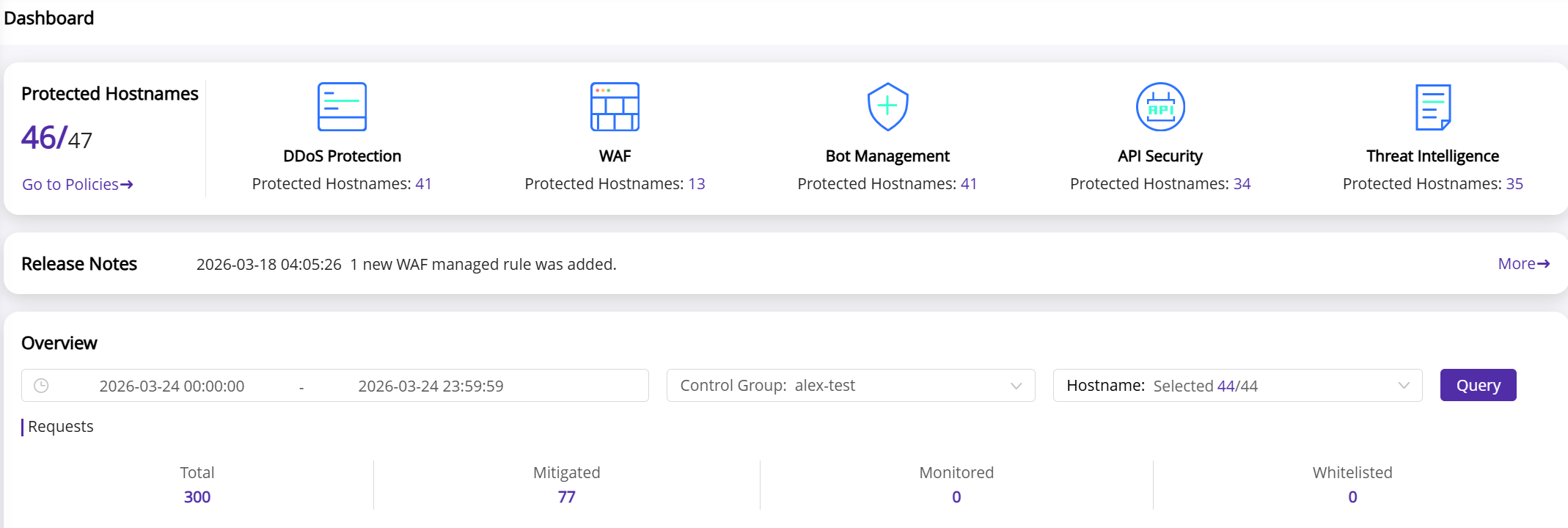Image resolution: width=1568 pixels, height=528 pixels.
Task: Click the Bot Management shield icon
Action: pos(887,107)
